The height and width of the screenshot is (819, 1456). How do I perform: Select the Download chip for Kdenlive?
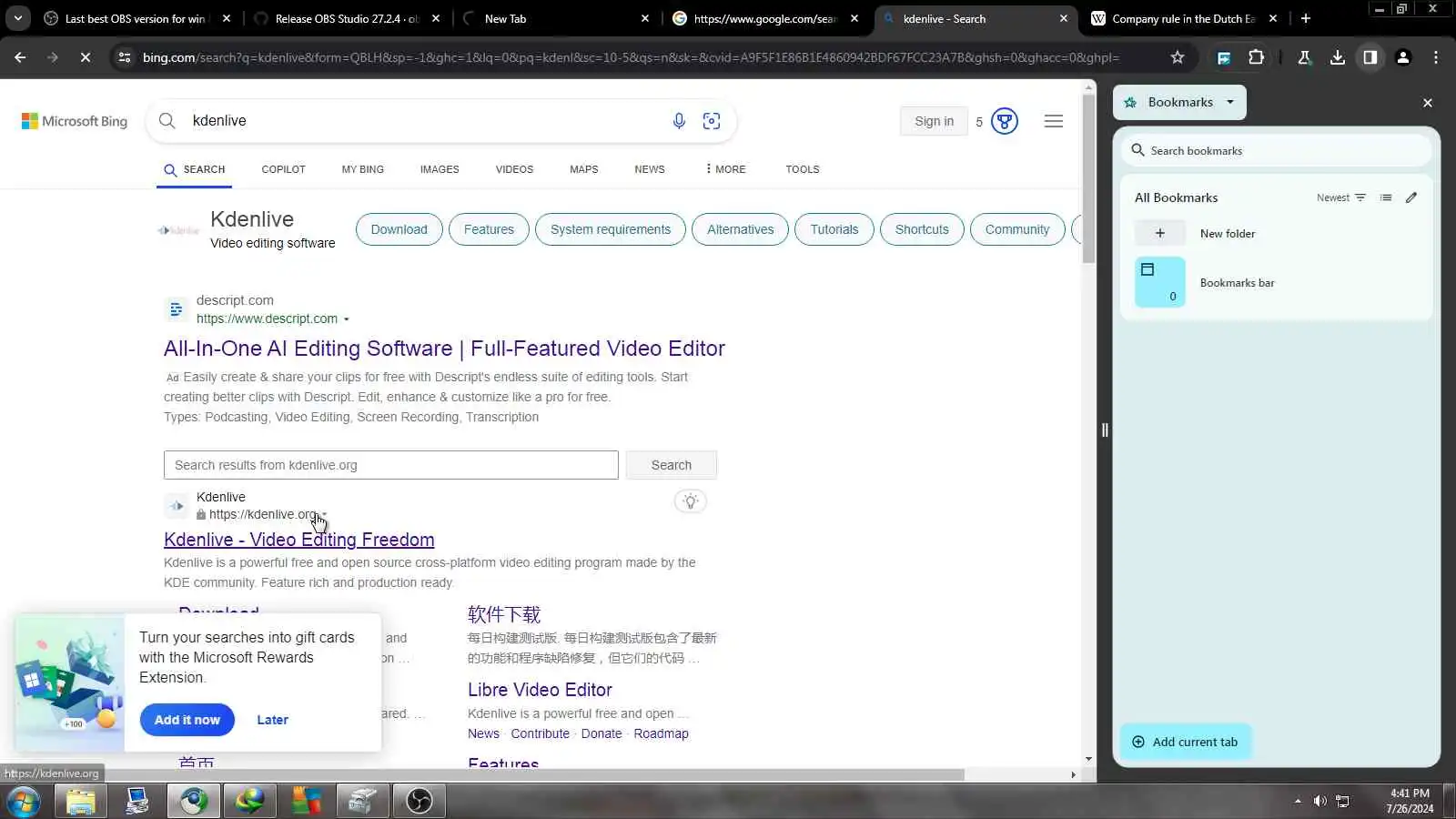399,229
